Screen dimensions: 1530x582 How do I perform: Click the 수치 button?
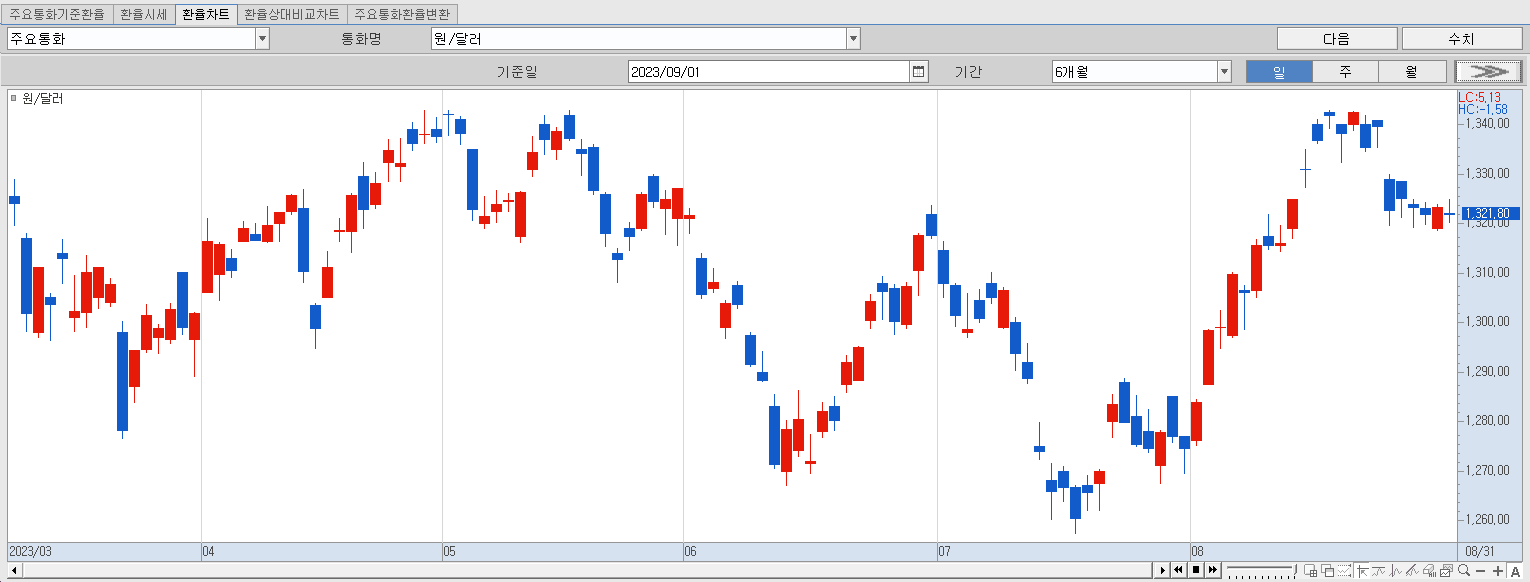pyautogui.click(x=1461, y=39)
